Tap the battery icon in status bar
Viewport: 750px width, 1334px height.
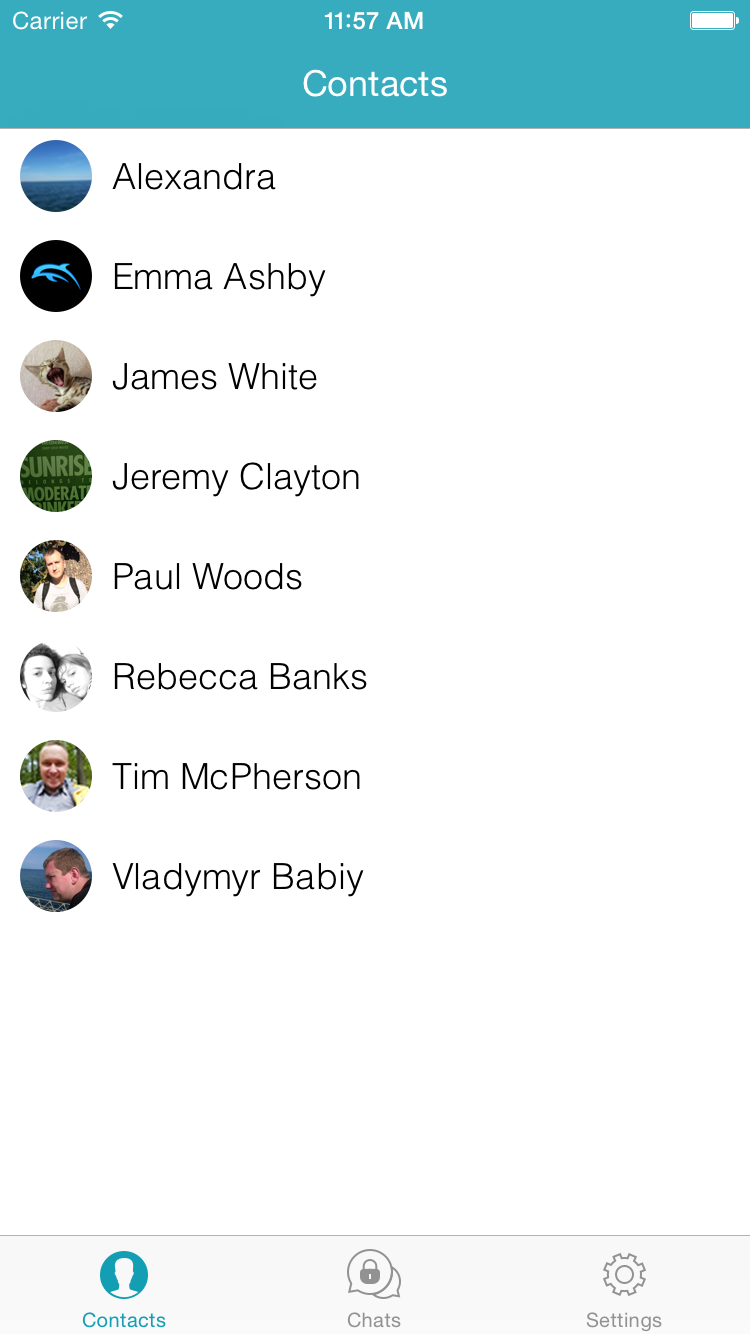pyautogui.click(x=714, y=20)
